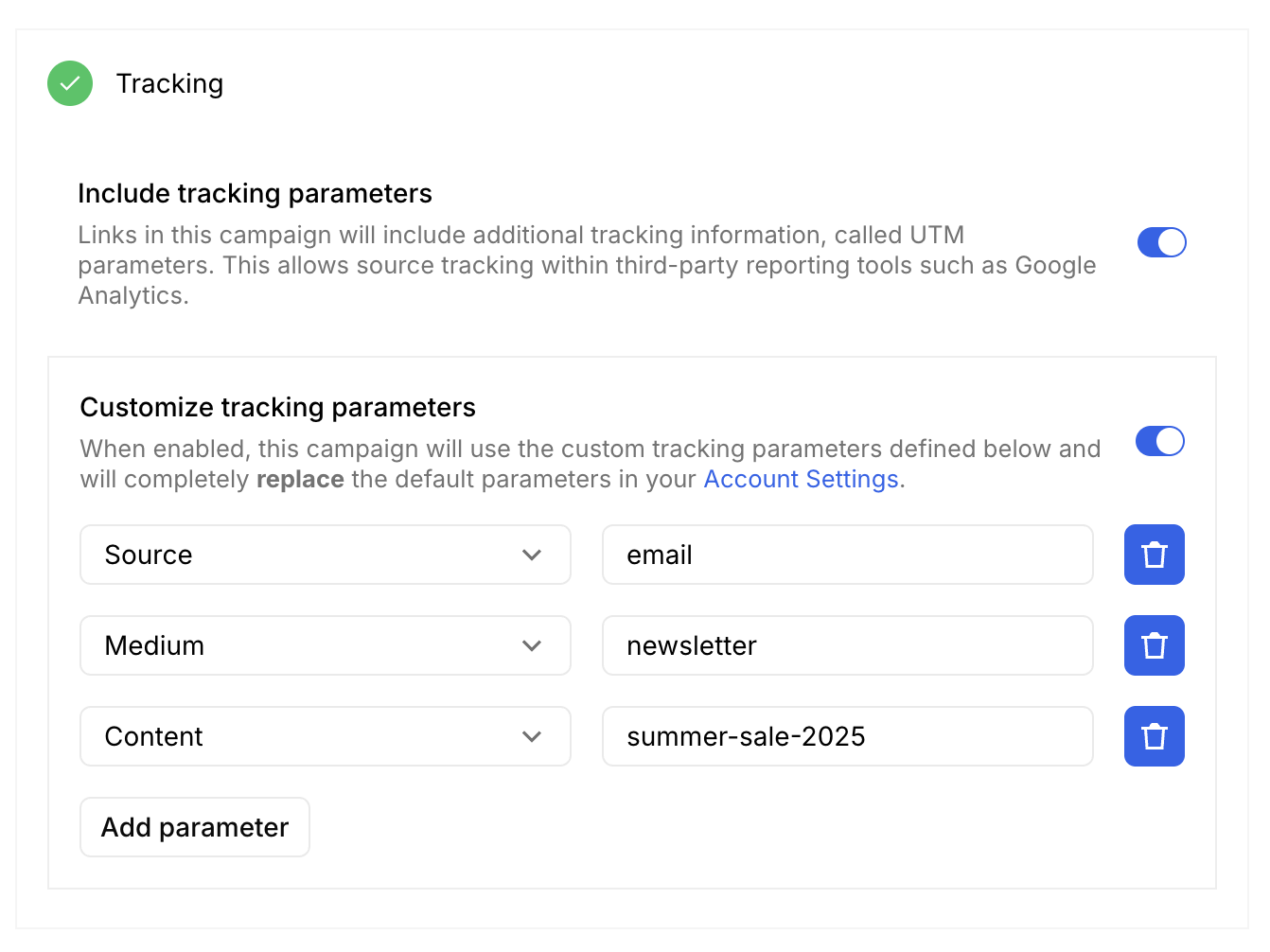Click into the summer-sale-2025 value field
This screenshot has height=952, width=1270.
click(x=847, y=736)
